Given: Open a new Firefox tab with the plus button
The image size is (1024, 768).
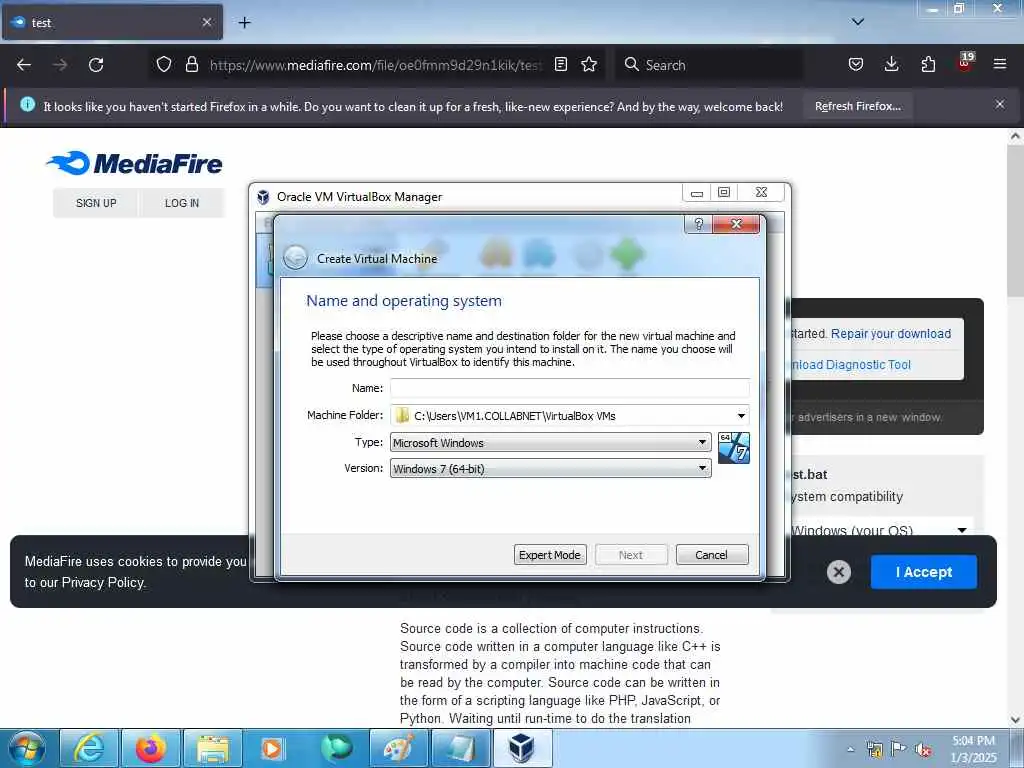Looking at the screenshot, I should click(244, 23).
